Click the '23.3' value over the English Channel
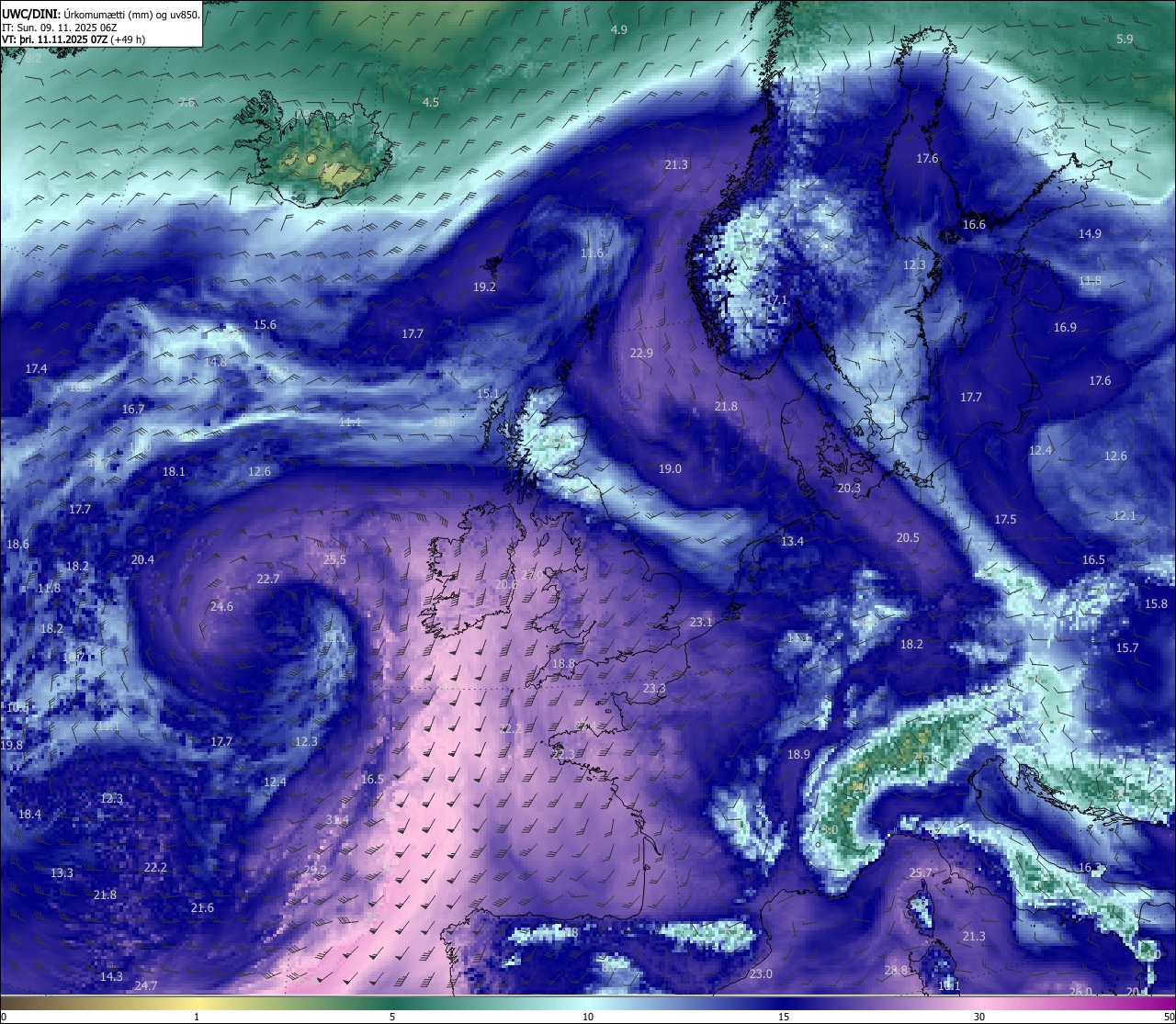This screenshot has height=1024, width=1176. 654,688
